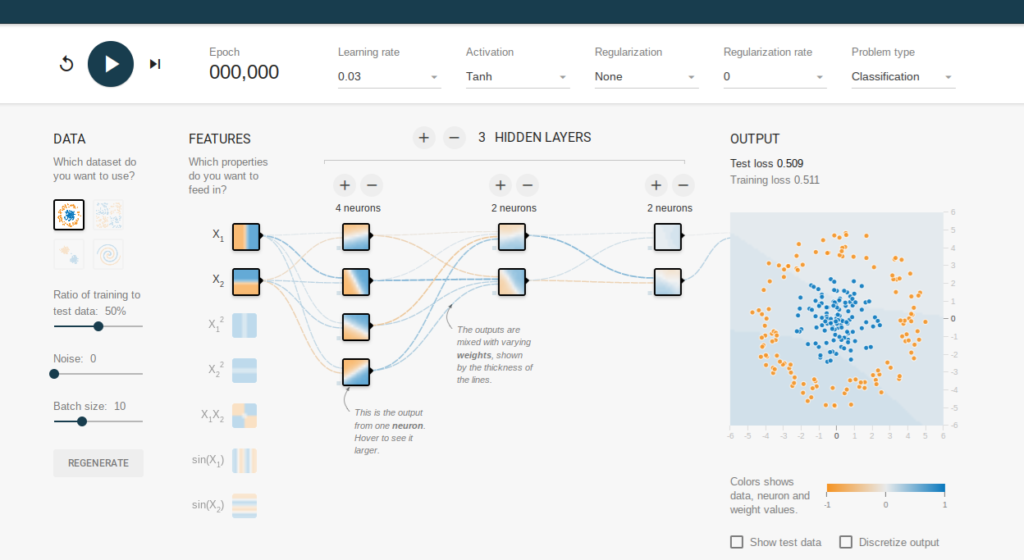1024x560 pixels.
Task: Add a neuron to the third hidden layer
Action: (656, 185)
